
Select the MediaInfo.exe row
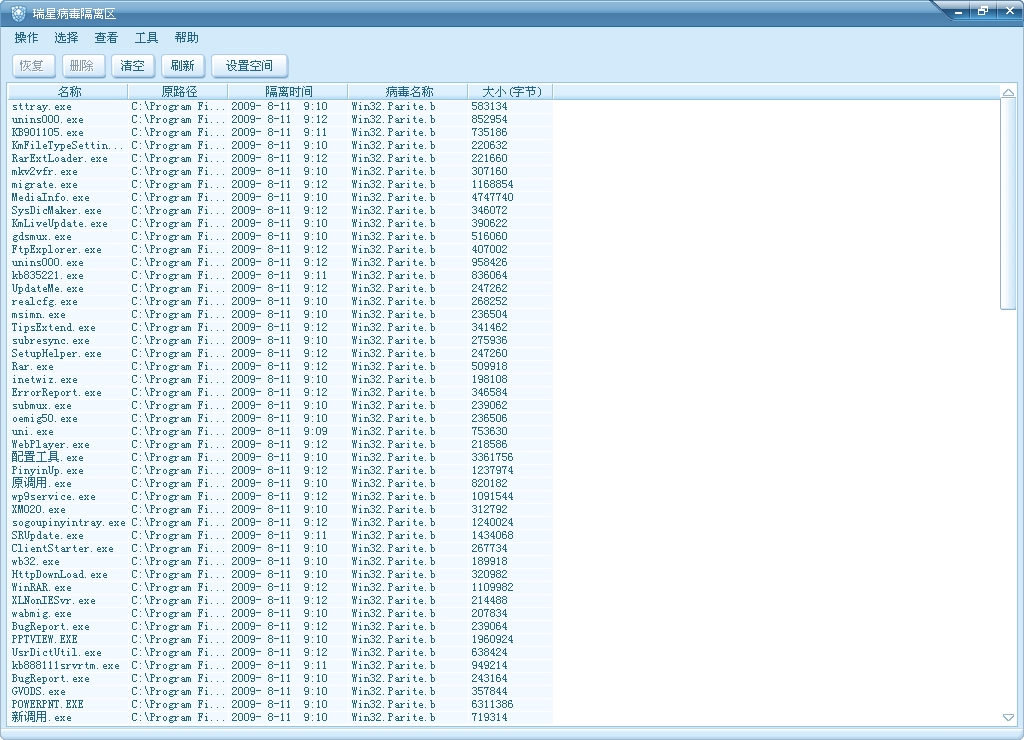pos(281,197)
